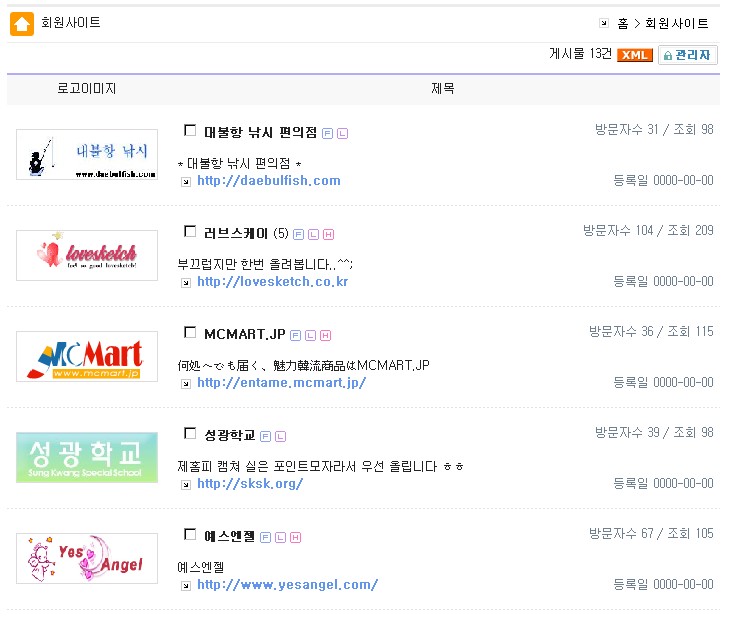734x621 pixels.
Task: Click the H icon next to MCMART.JP
Action: click(x=325, y=335)
